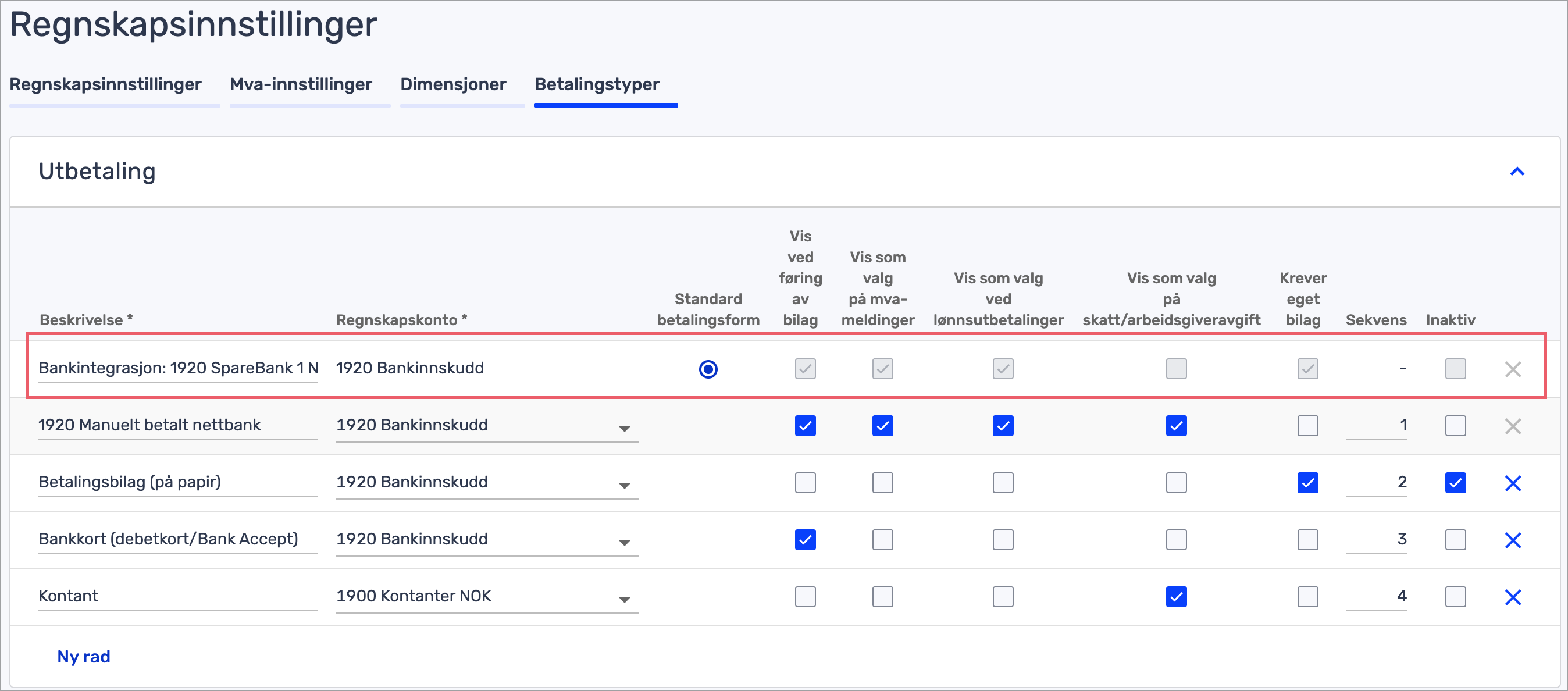Uncheck Krever eget bilag for Betalingsbilag

coord(1307,483)
